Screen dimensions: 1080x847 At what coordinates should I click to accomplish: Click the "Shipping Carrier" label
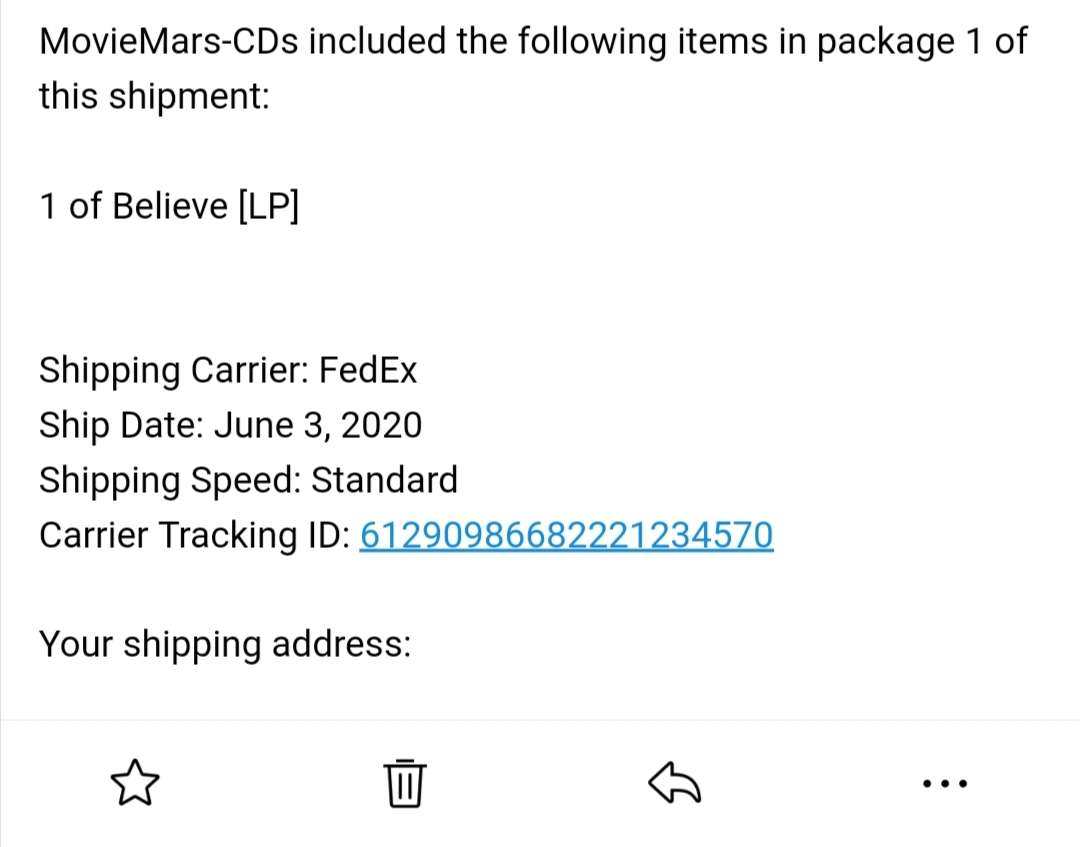click(x=174, y=371)
